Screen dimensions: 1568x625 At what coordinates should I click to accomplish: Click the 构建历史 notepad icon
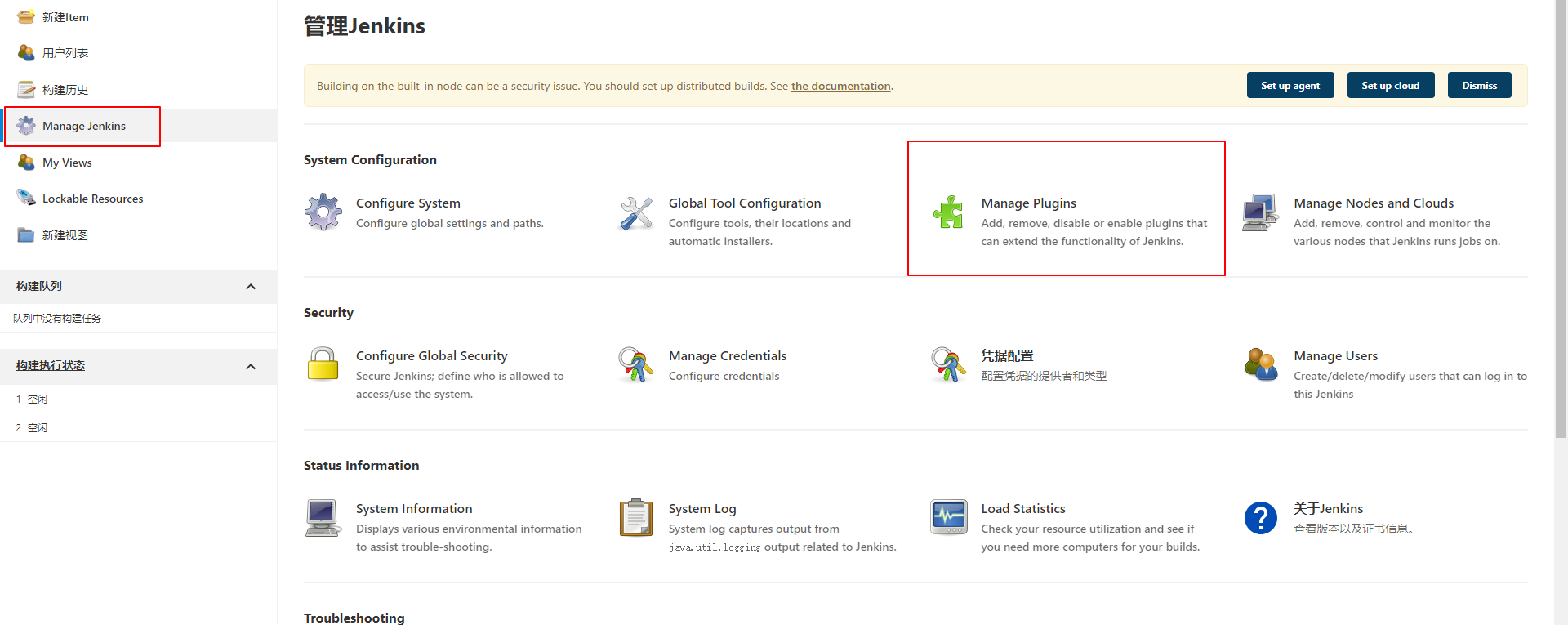point(26,89)
